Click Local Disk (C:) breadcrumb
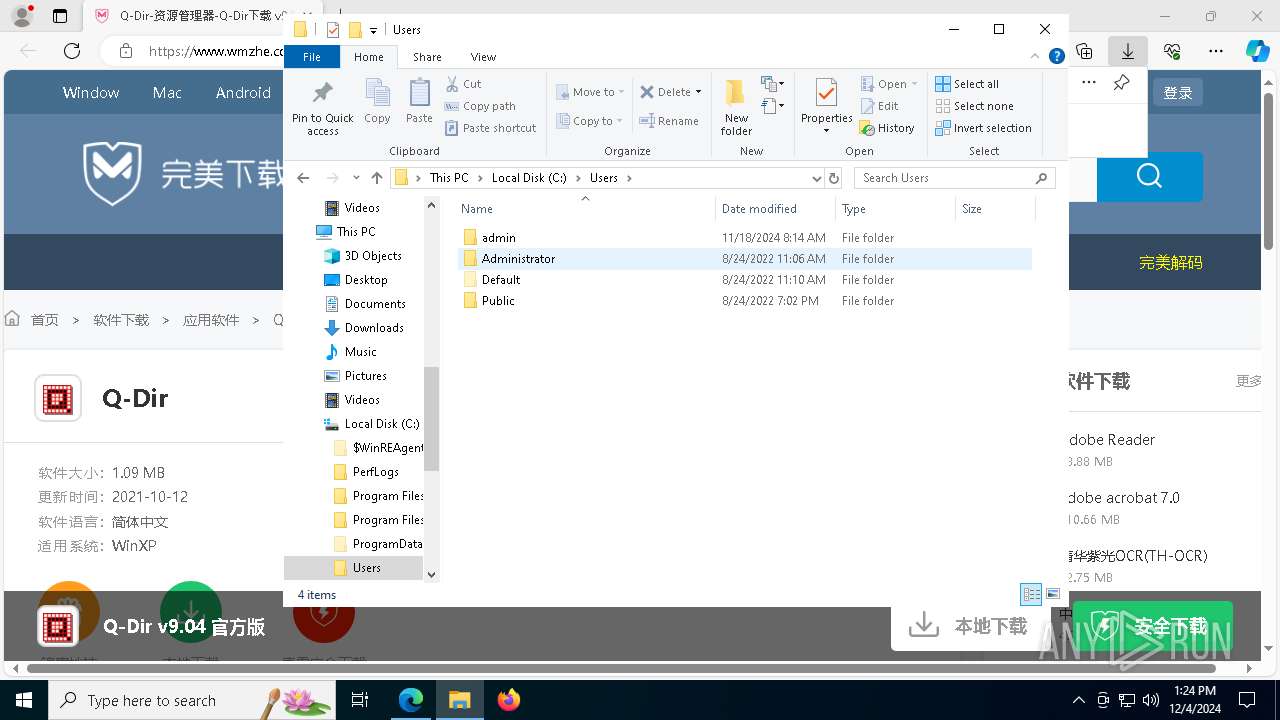 click(x=529, y=178)
